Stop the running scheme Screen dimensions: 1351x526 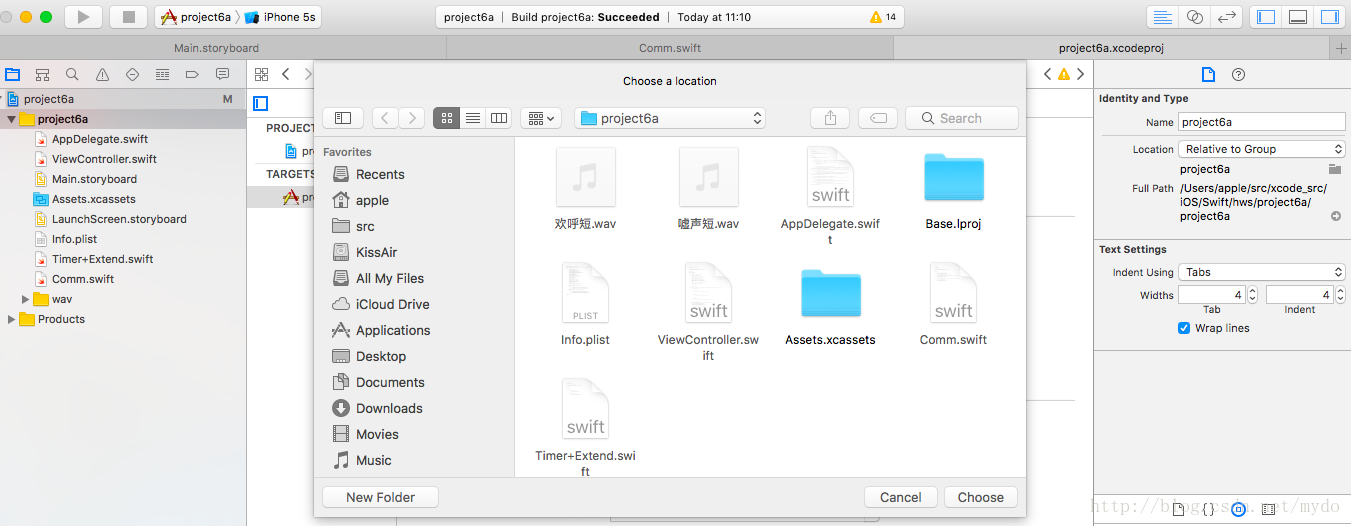(x=128, y=17)
